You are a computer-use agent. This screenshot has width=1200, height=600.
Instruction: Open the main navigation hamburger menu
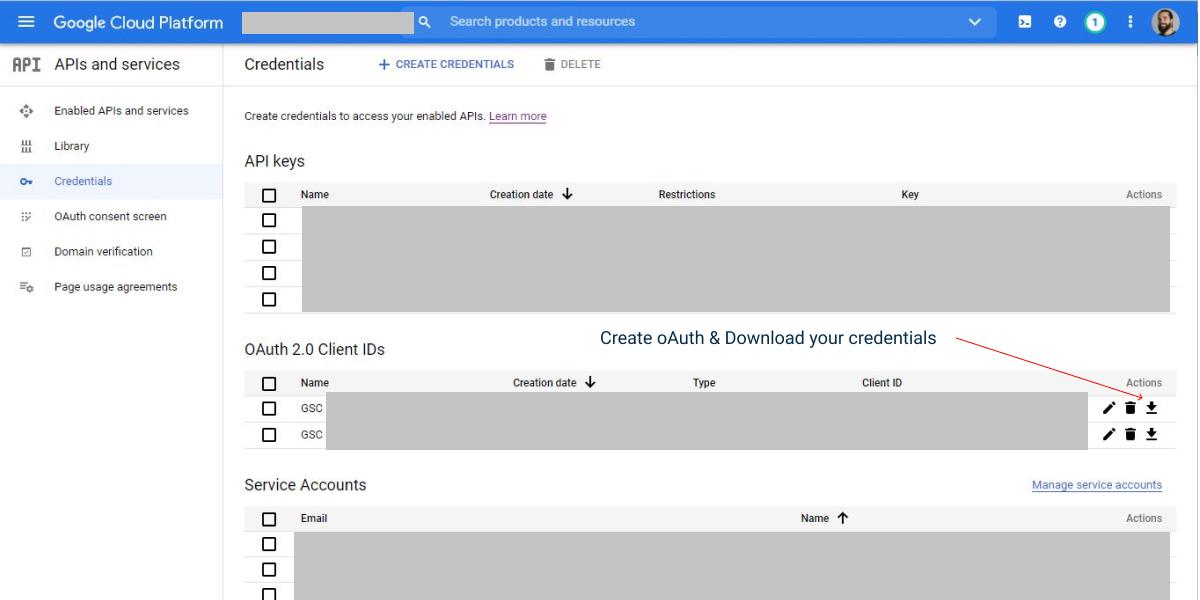click(27, 22)
